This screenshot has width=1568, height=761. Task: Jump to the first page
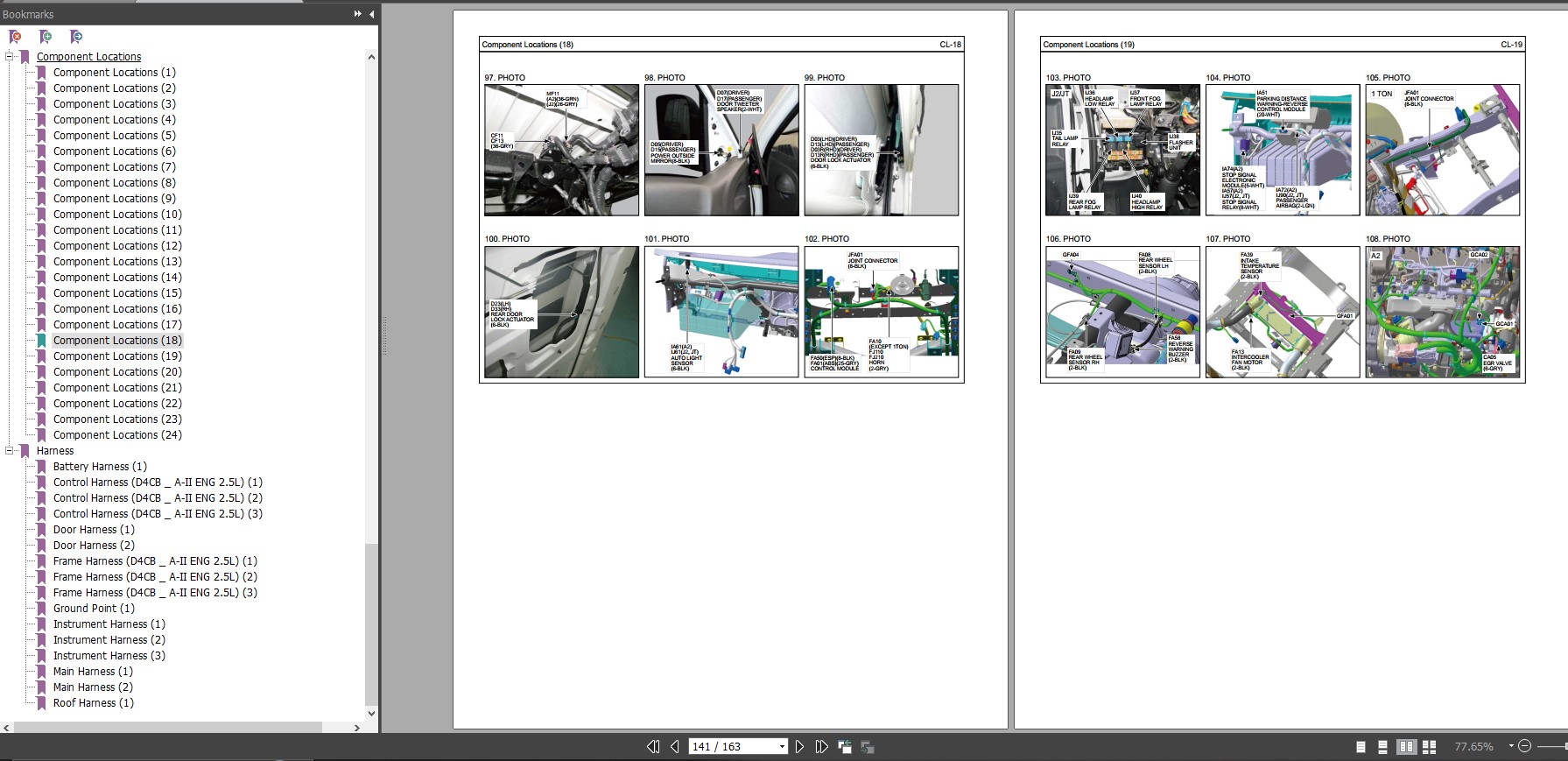coord(653,747)
